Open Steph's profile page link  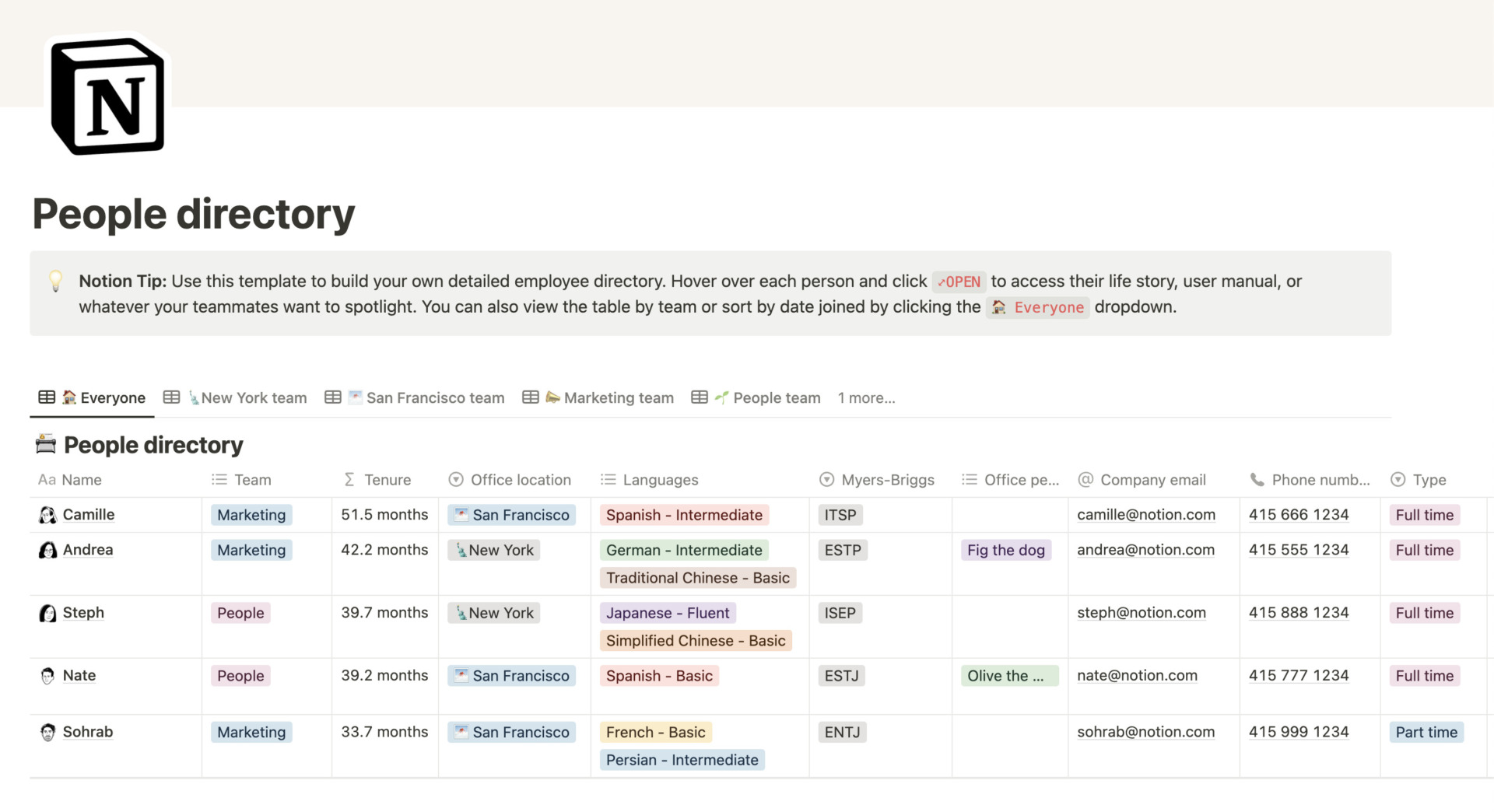pos(83,612)
